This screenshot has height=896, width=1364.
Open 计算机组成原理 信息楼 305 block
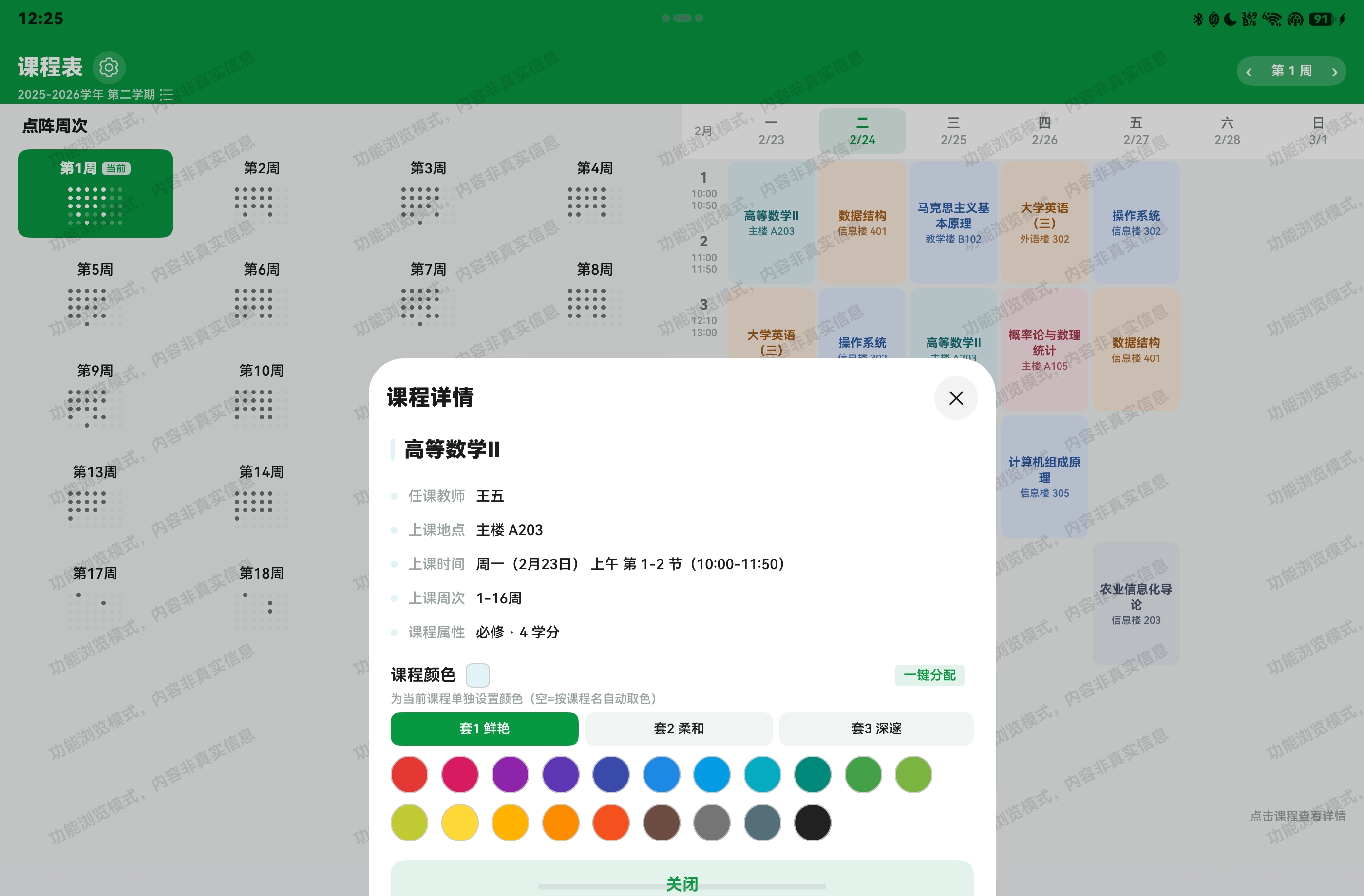click(x=1044, y=477)
